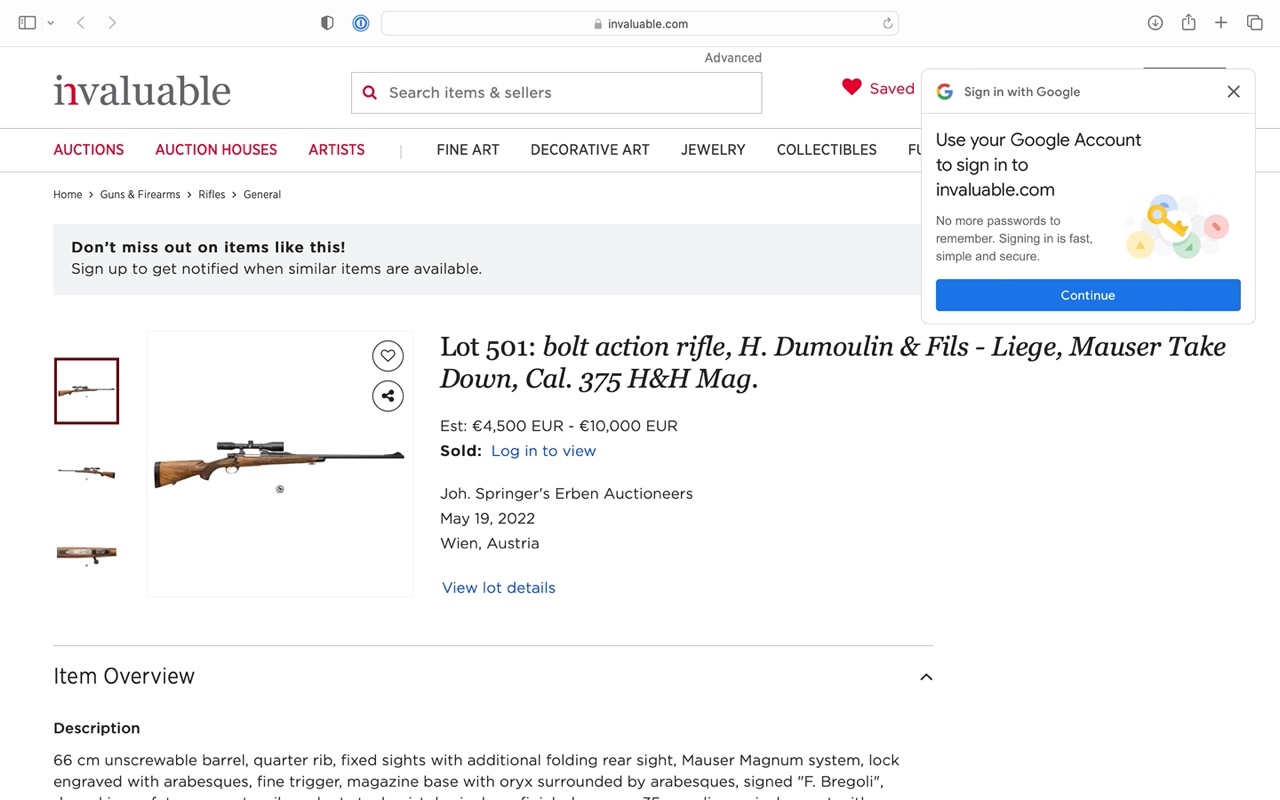
Task: Click the blue Continue button
Action: coord(1088,295)
